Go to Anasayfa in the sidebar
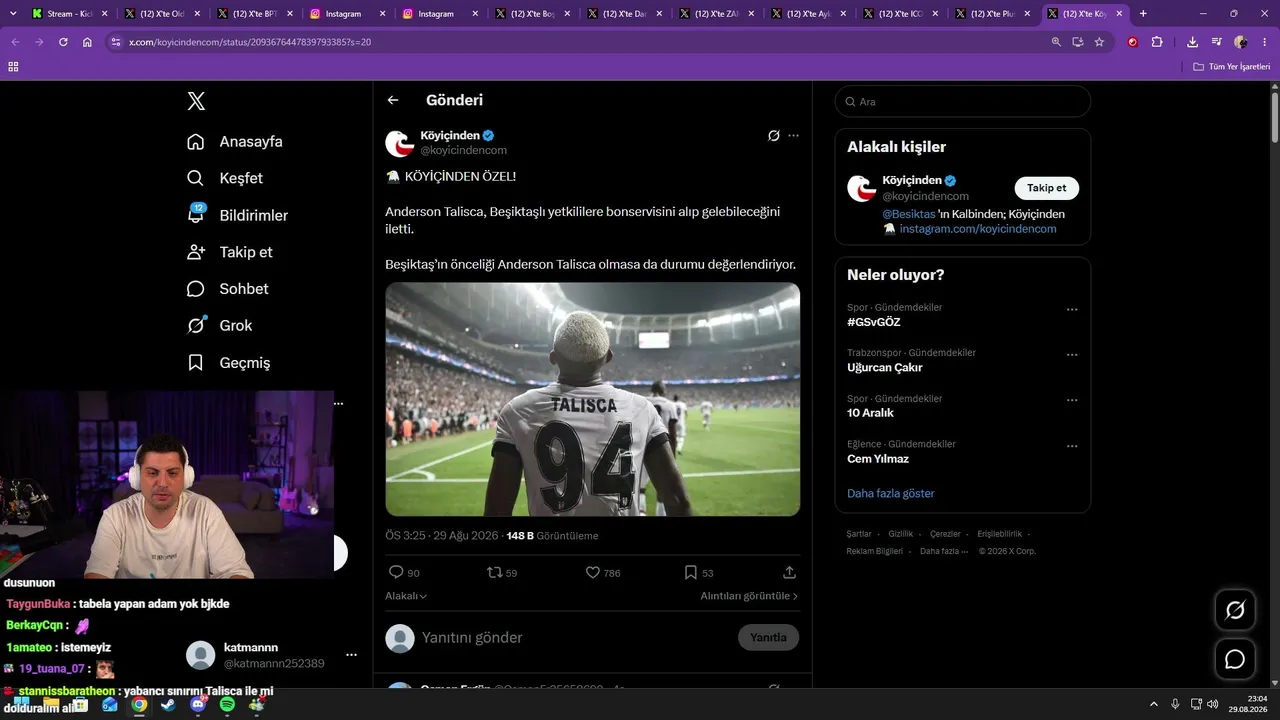Viewport: 1280px width, 720px height. (x=235, y=142)
